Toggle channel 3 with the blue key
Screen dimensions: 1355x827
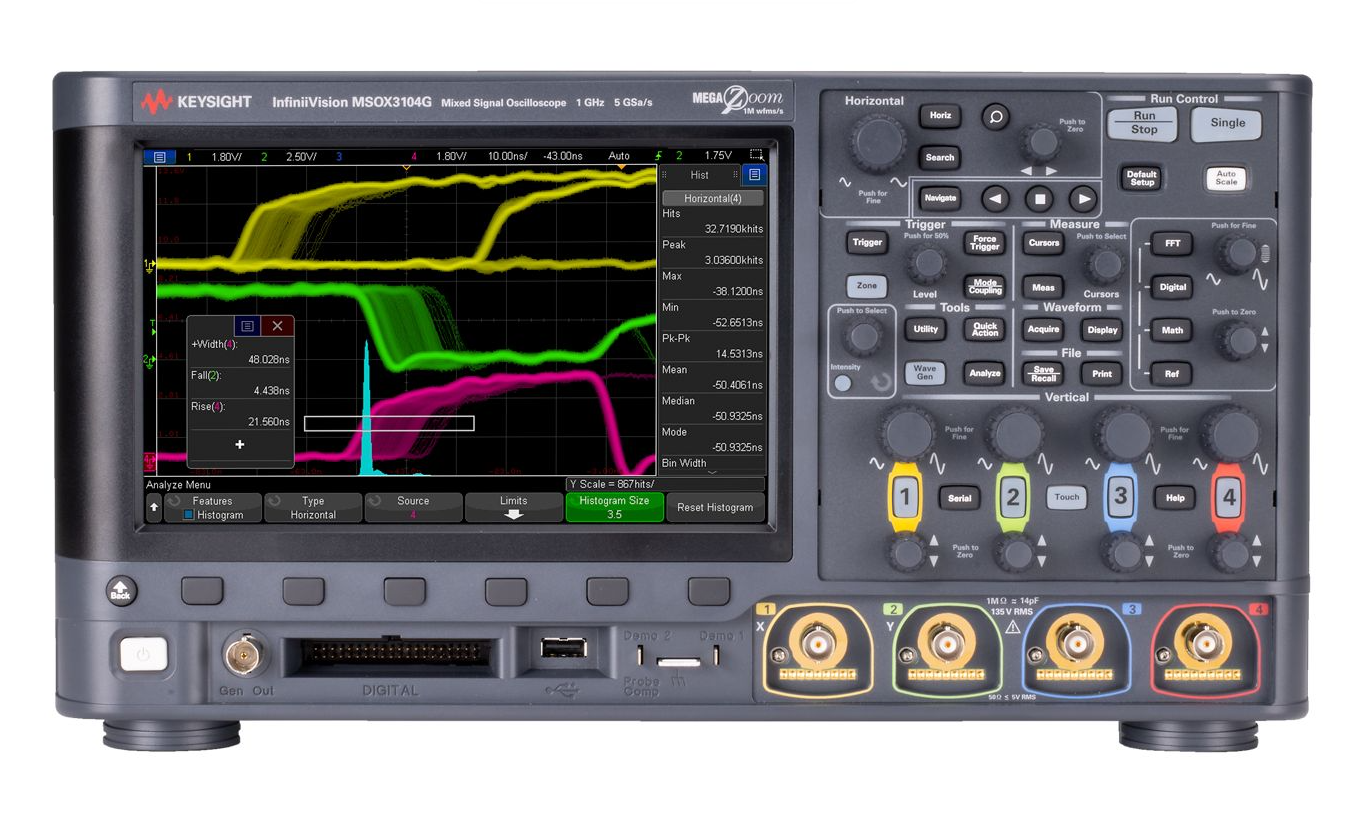(1120, 497)
